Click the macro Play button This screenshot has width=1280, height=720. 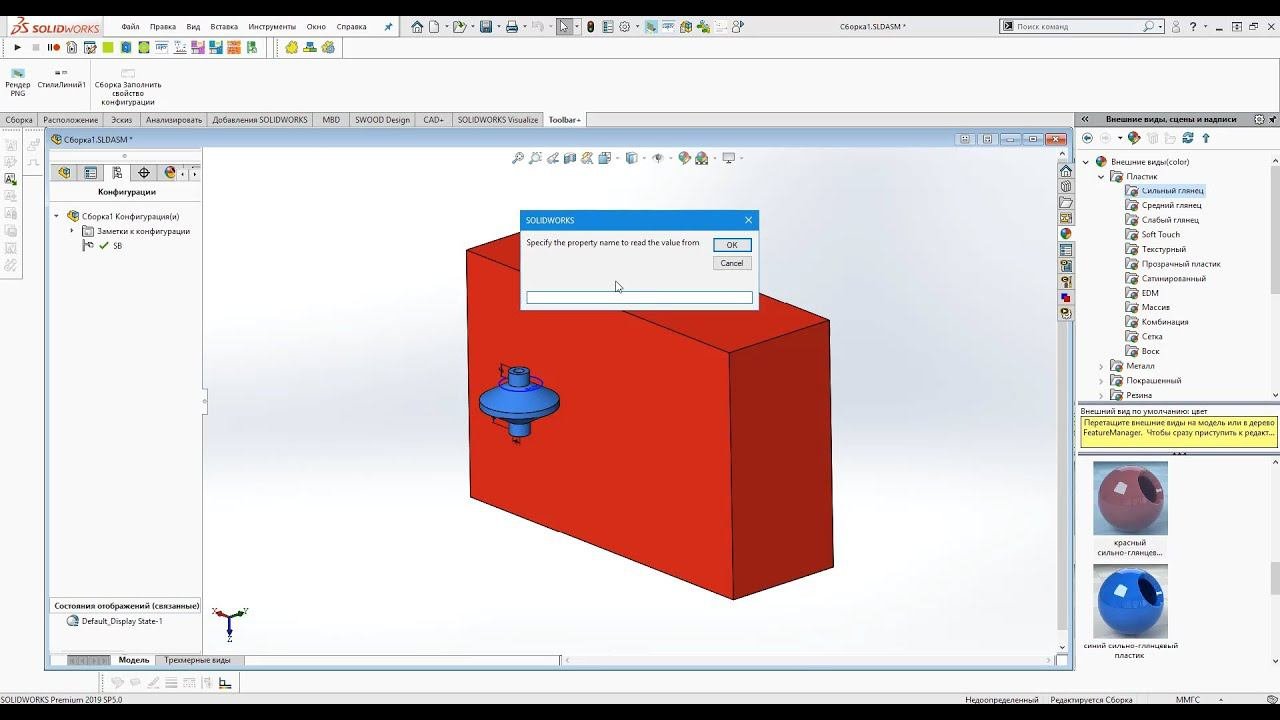17,47
